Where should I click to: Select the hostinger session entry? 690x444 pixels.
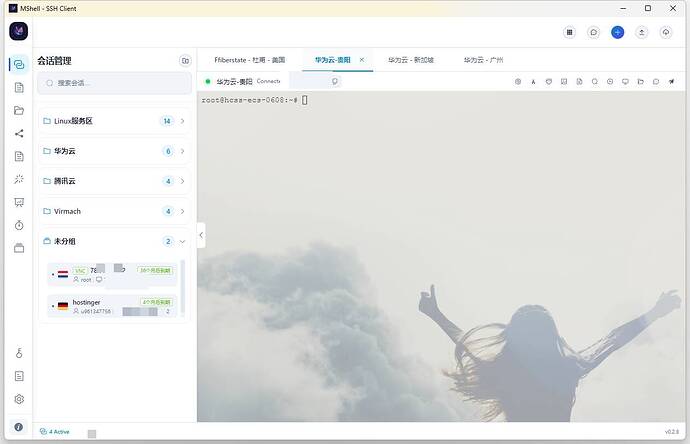(x=113, y=306)
